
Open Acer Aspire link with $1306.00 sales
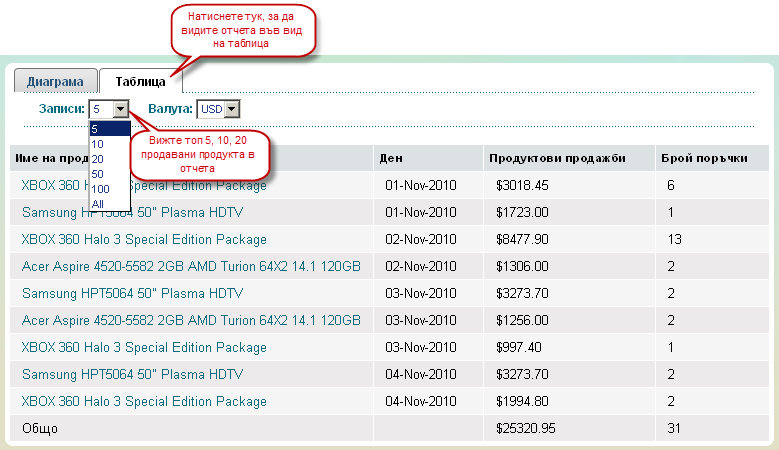click(191, 267)
